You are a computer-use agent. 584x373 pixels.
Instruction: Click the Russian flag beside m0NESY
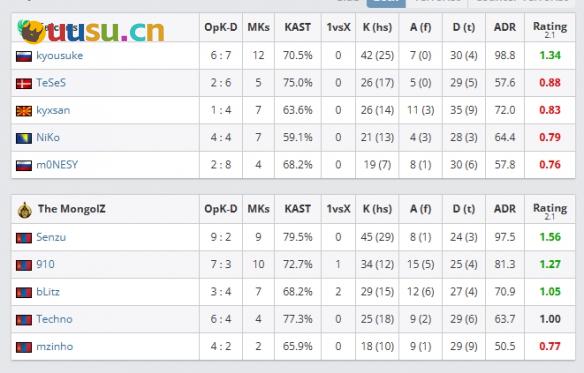[24, 165]
